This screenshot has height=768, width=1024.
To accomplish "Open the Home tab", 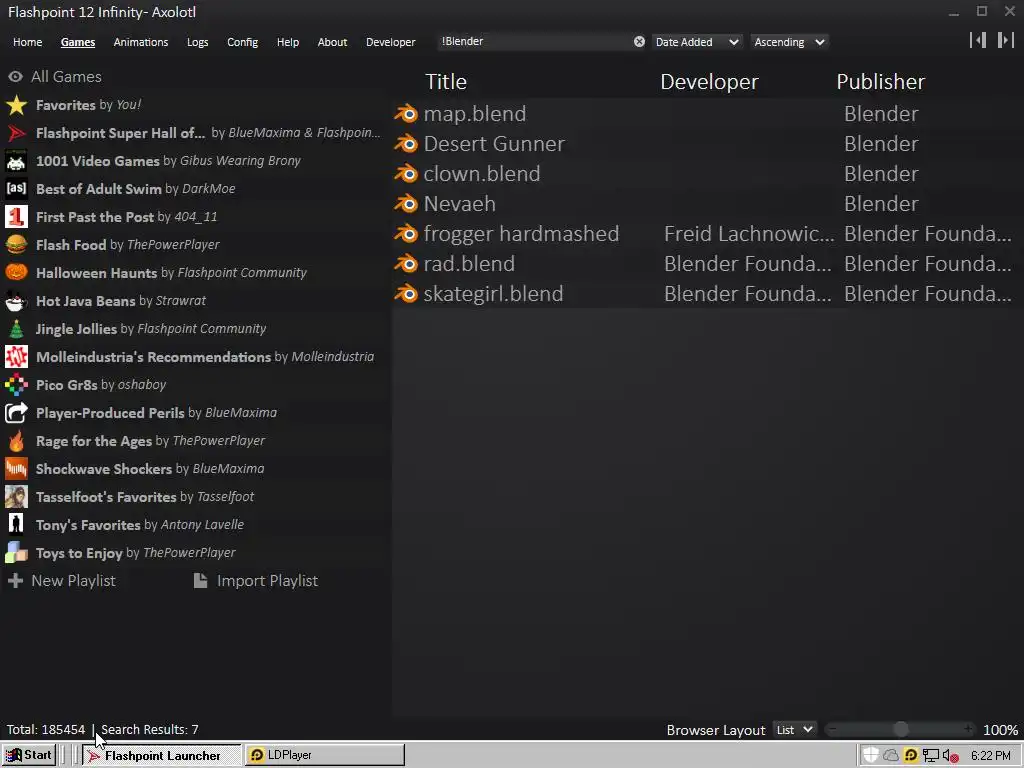I will tap(27, 42).
